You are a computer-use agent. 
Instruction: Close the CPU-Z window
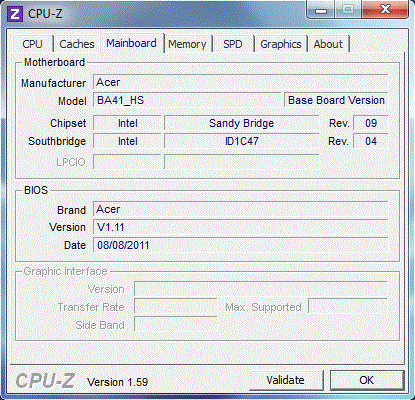[385, 9]
